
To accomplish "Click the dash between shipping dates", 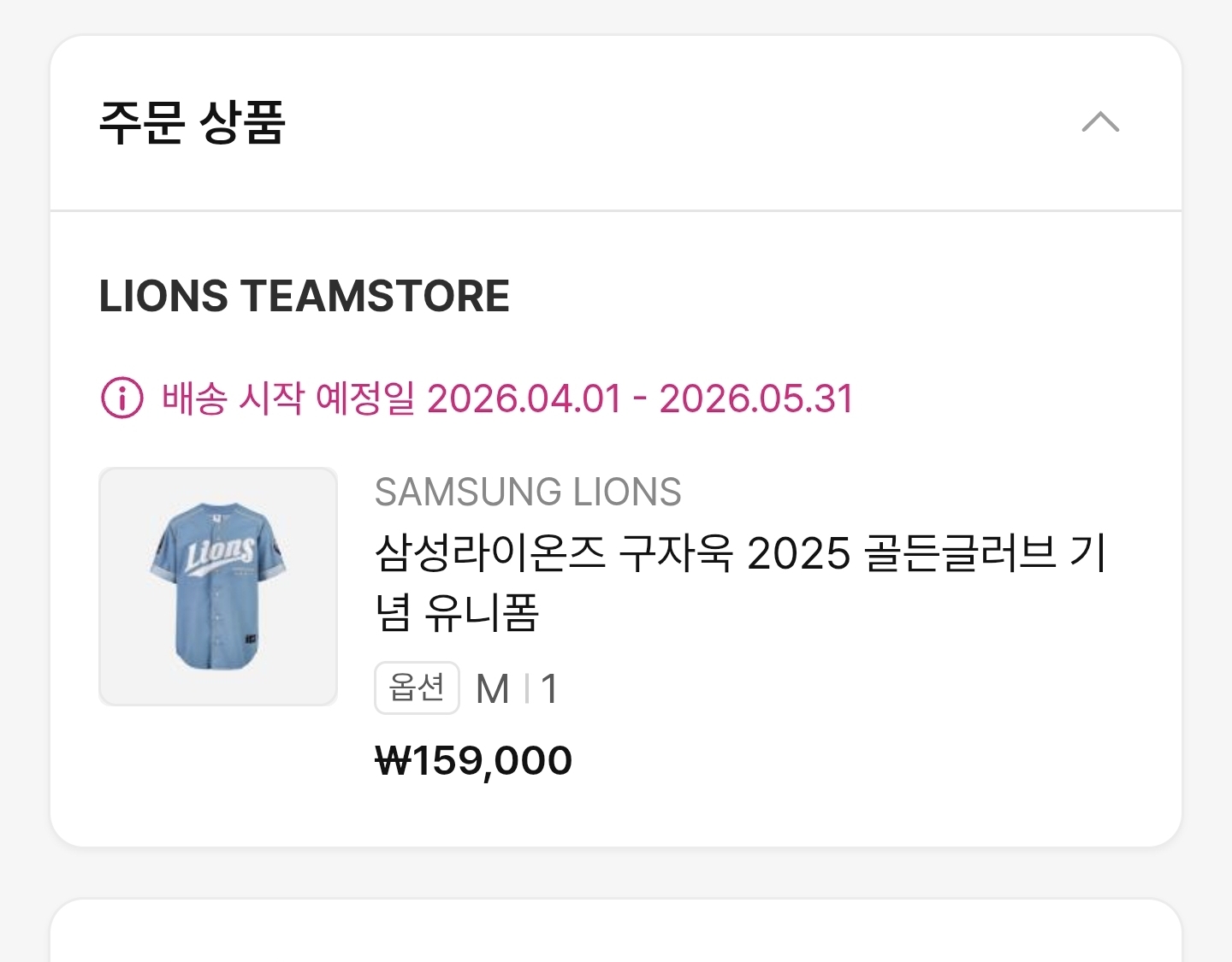I will pyautogui.click(x=640, y=399).
